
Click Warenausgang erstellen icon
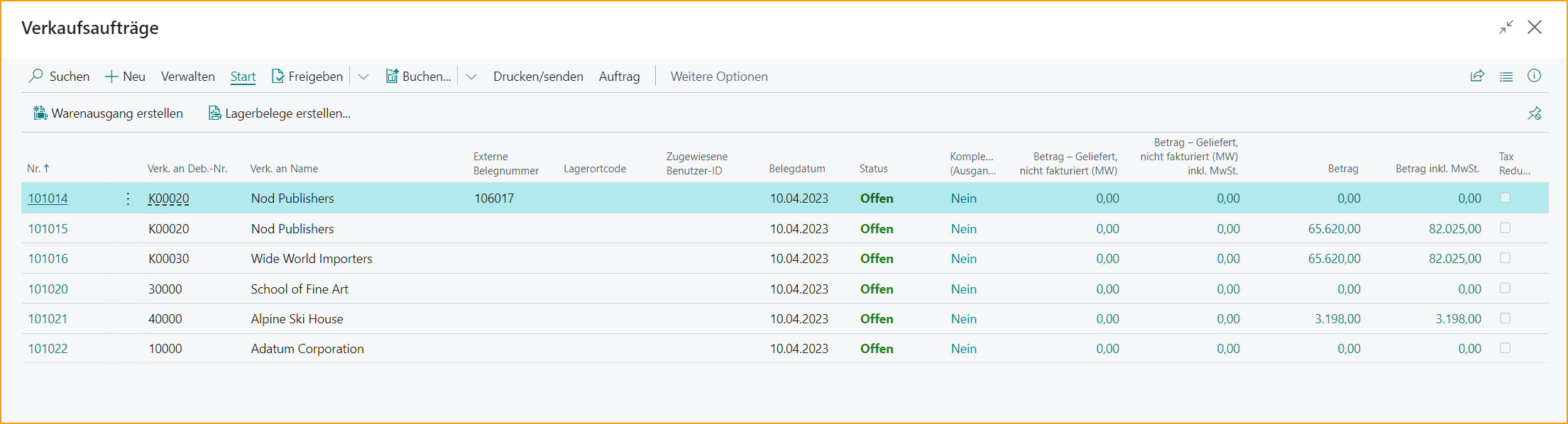click(x=40, y=113)
